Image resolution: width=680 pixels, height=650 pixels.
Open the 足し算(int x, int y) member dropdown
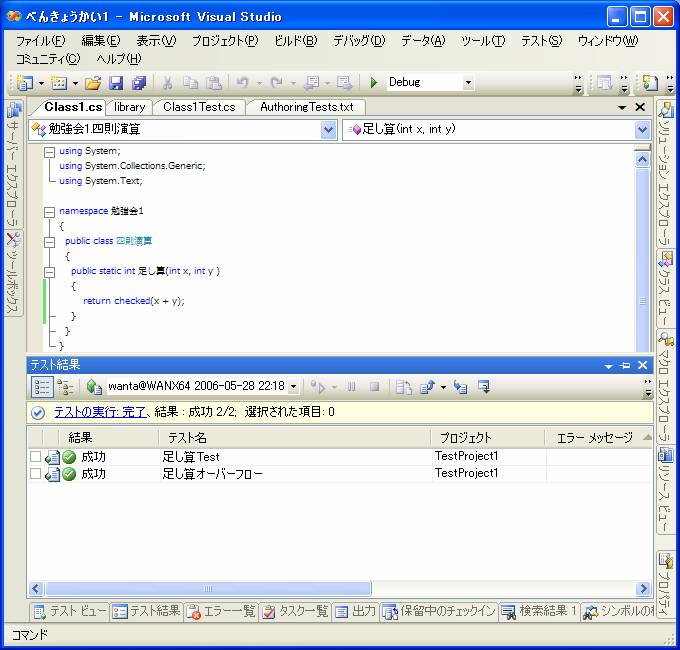(642, 129)
